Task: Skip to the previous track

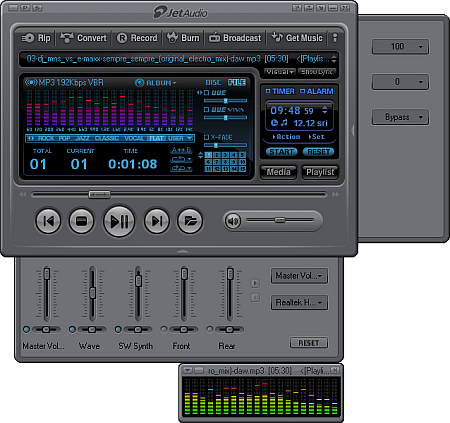Action: point(48,221)
